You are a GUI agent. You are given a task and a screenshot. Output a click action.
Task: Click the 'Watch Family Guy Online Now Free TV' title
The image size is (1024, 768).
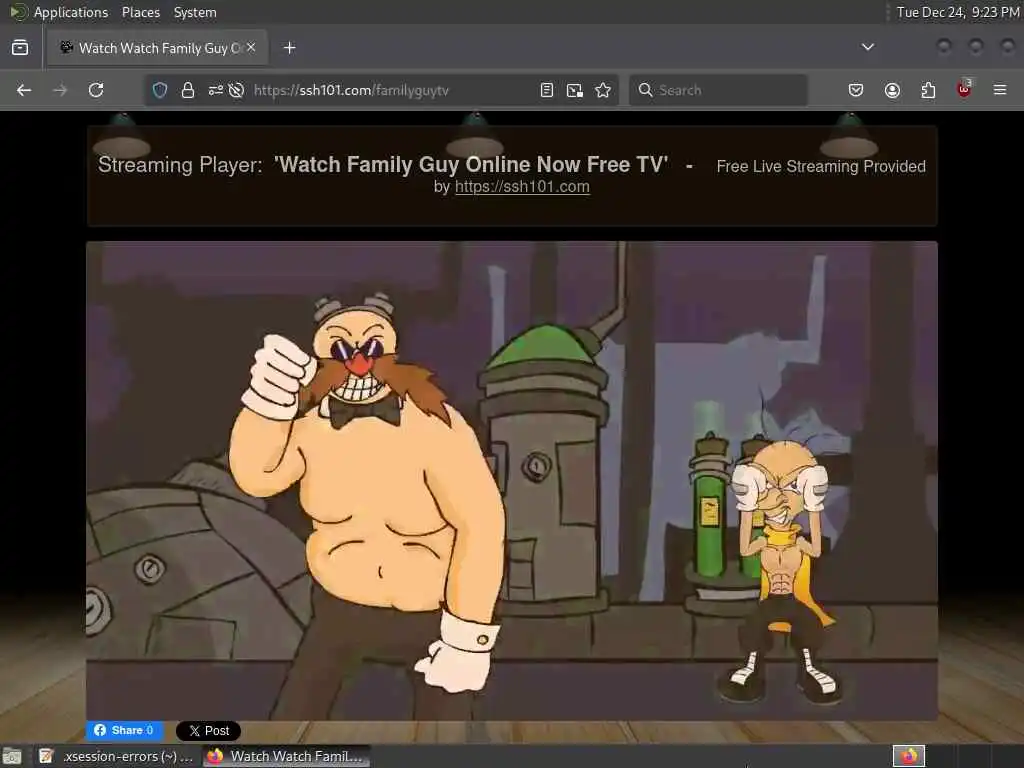coord(471,165)
